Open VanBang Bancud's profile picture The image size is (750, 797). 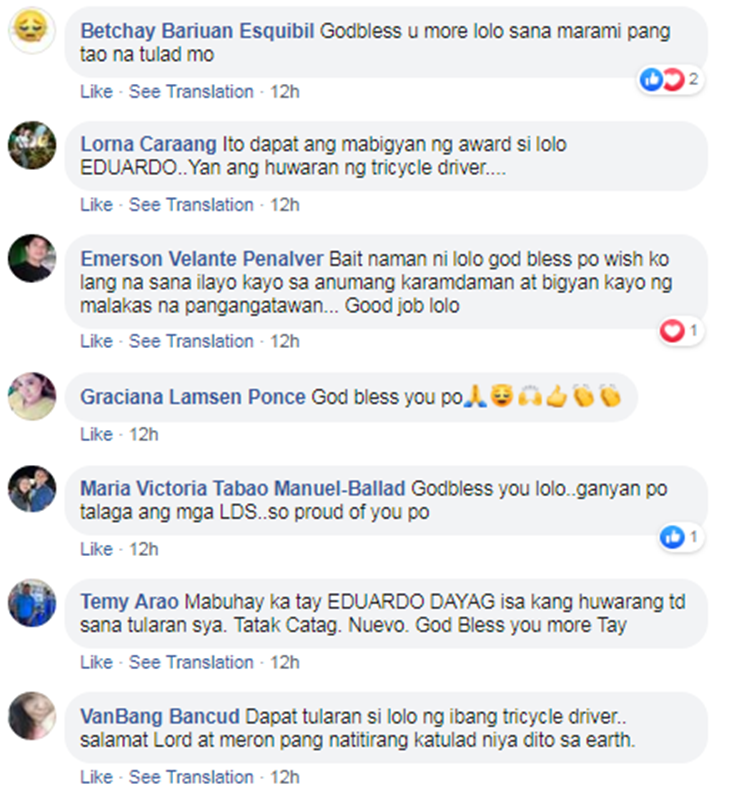click(32, 716)
